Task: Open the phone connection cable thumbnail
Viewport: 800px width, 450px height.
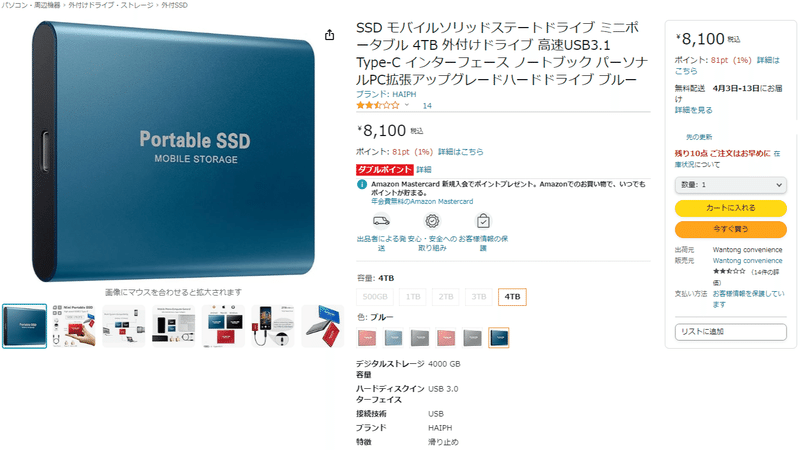Action: tap(273, 326)
